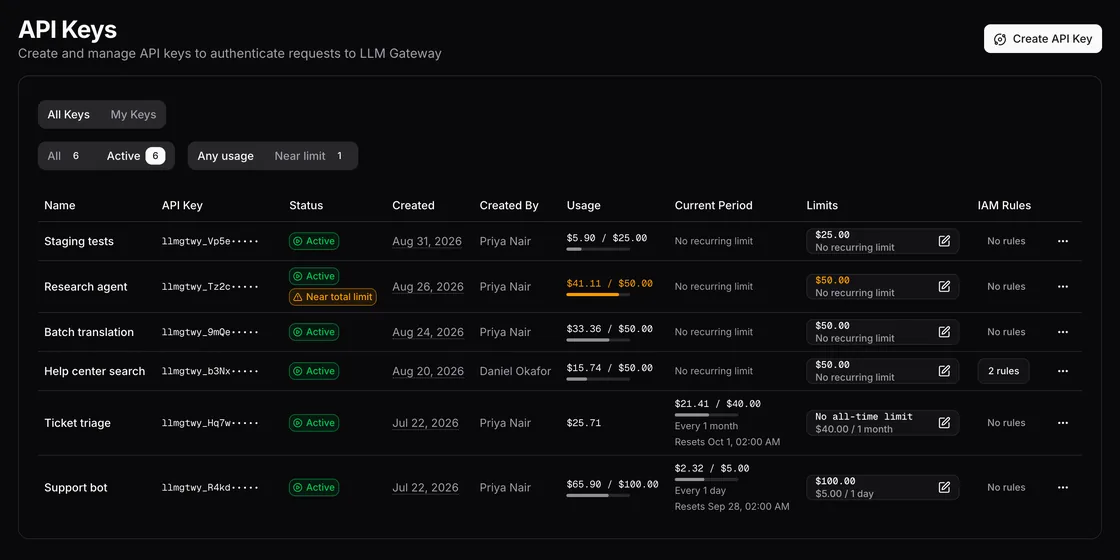Open more actions for Support bot
1120x560 pixels.
pos(1063,488)
